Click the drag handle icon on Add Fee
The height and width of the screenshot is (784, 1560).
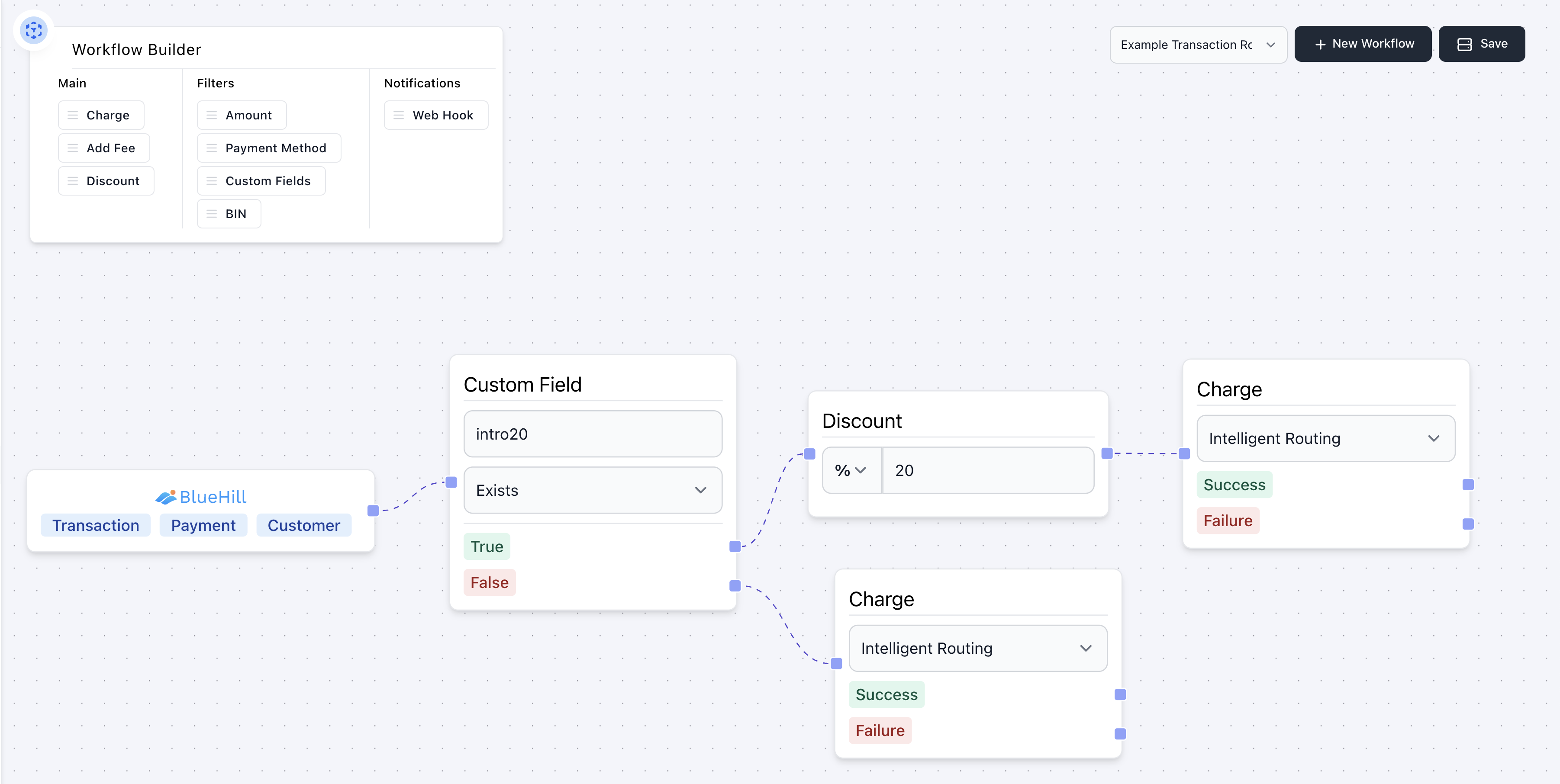73,148
